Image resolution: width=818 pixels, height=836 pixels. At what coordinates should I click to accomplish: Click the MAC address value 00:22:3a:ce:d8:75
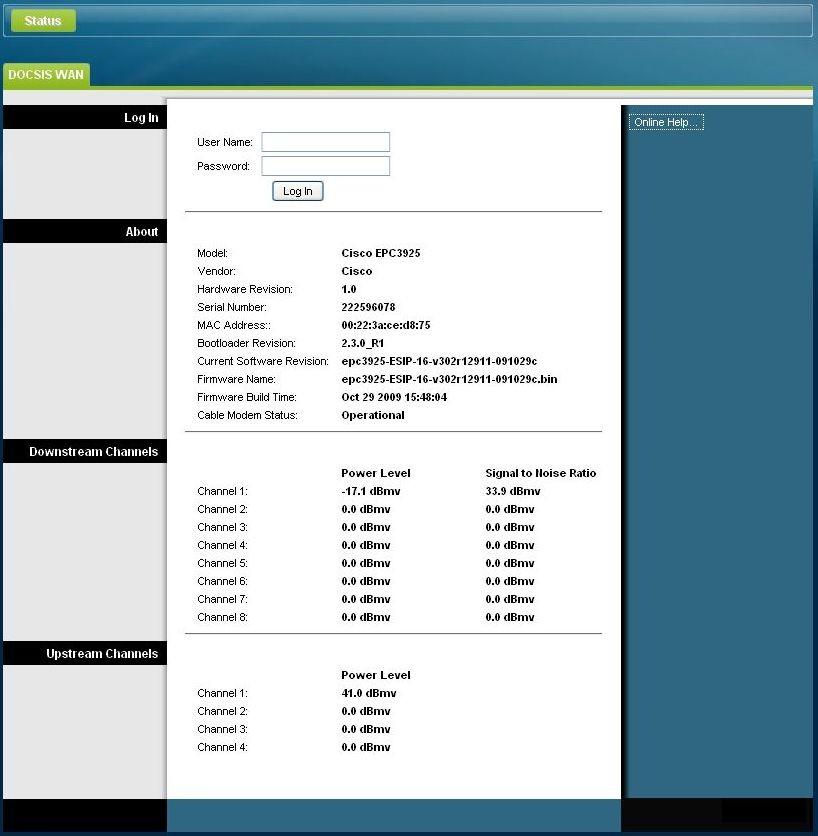[x=386, y=325]
